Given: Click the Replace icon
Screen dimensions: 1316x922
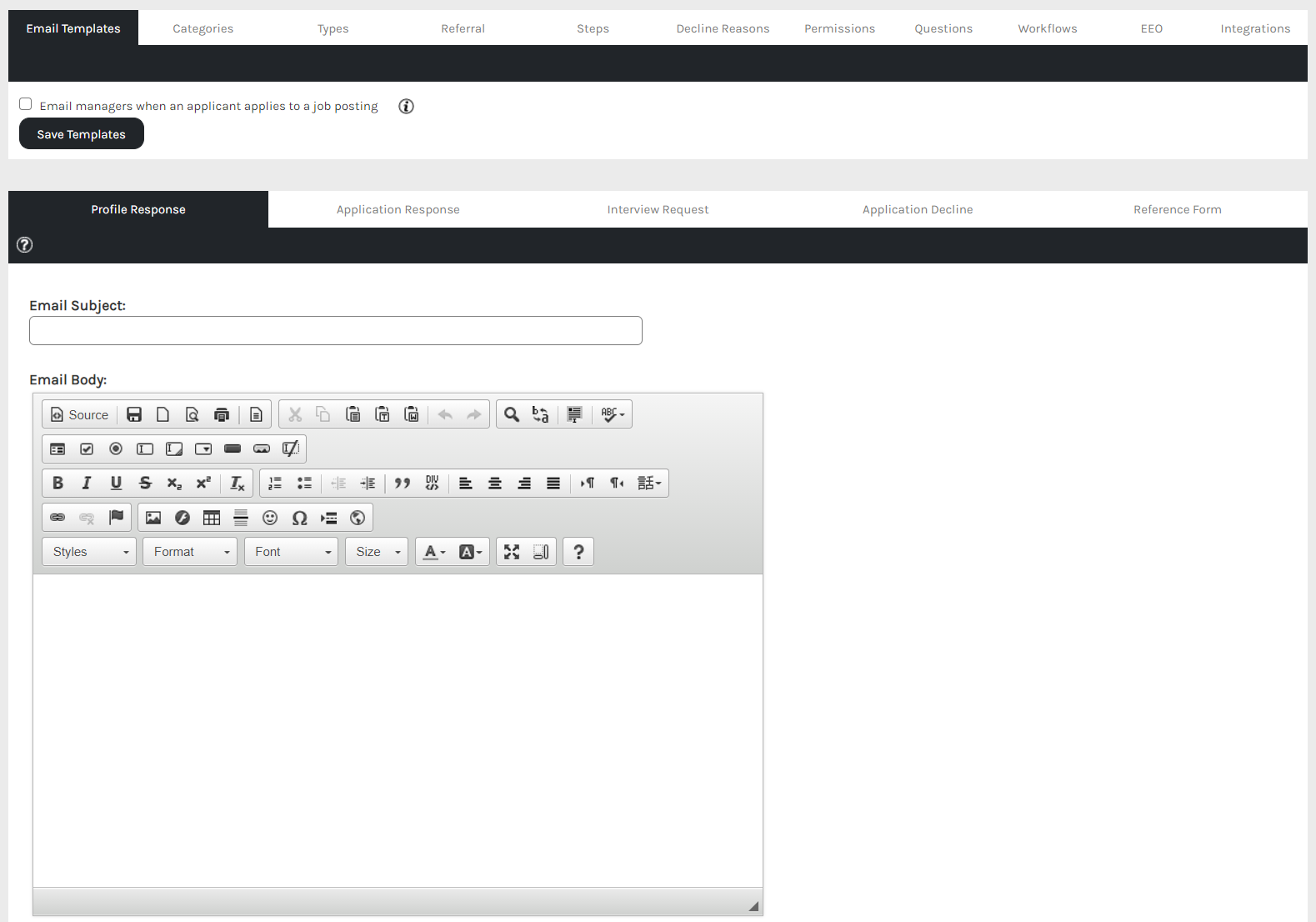Looking at the screenshot, I should (x=541, y=414).
